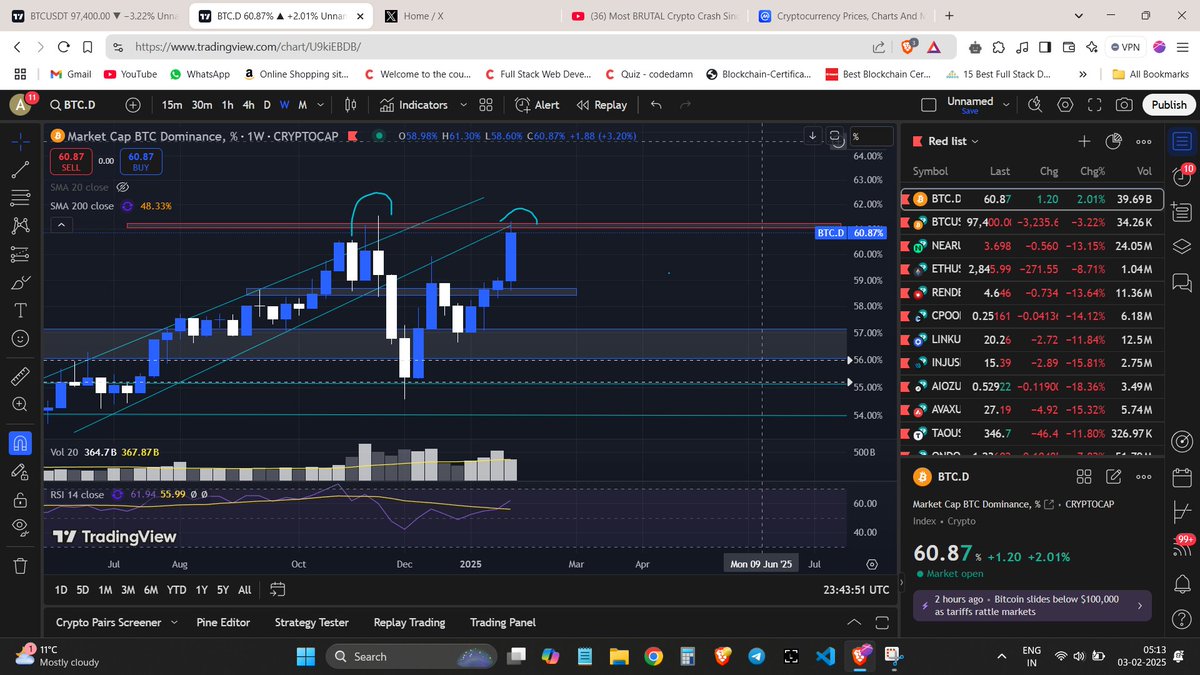Open the candlestick chart style menu
This screenshot has width=1200, height=675.
(351, 104)
